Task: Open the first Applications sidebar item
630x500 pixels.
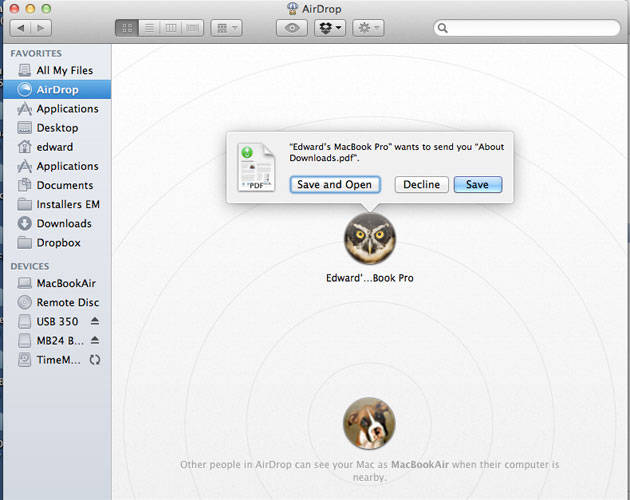Action: pos(57,109)
